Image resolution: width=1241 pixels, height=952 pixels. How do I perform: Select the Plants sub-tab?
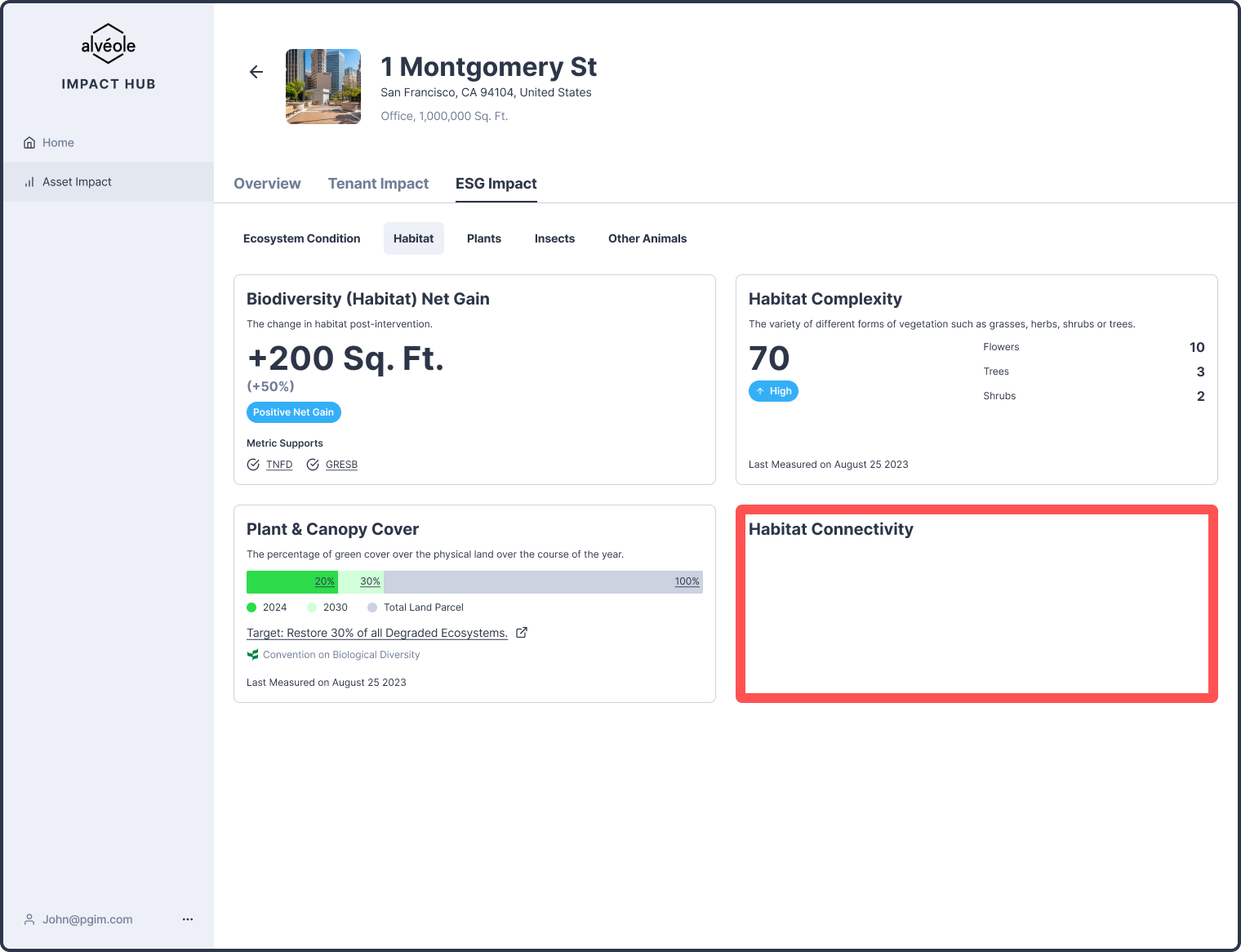(x=484, y=238)
